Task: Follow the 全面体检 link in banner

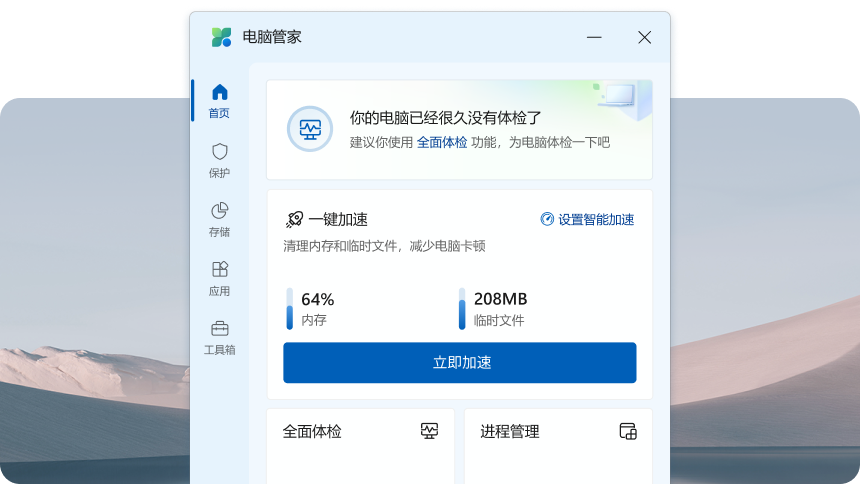Action: pos(442,143)
